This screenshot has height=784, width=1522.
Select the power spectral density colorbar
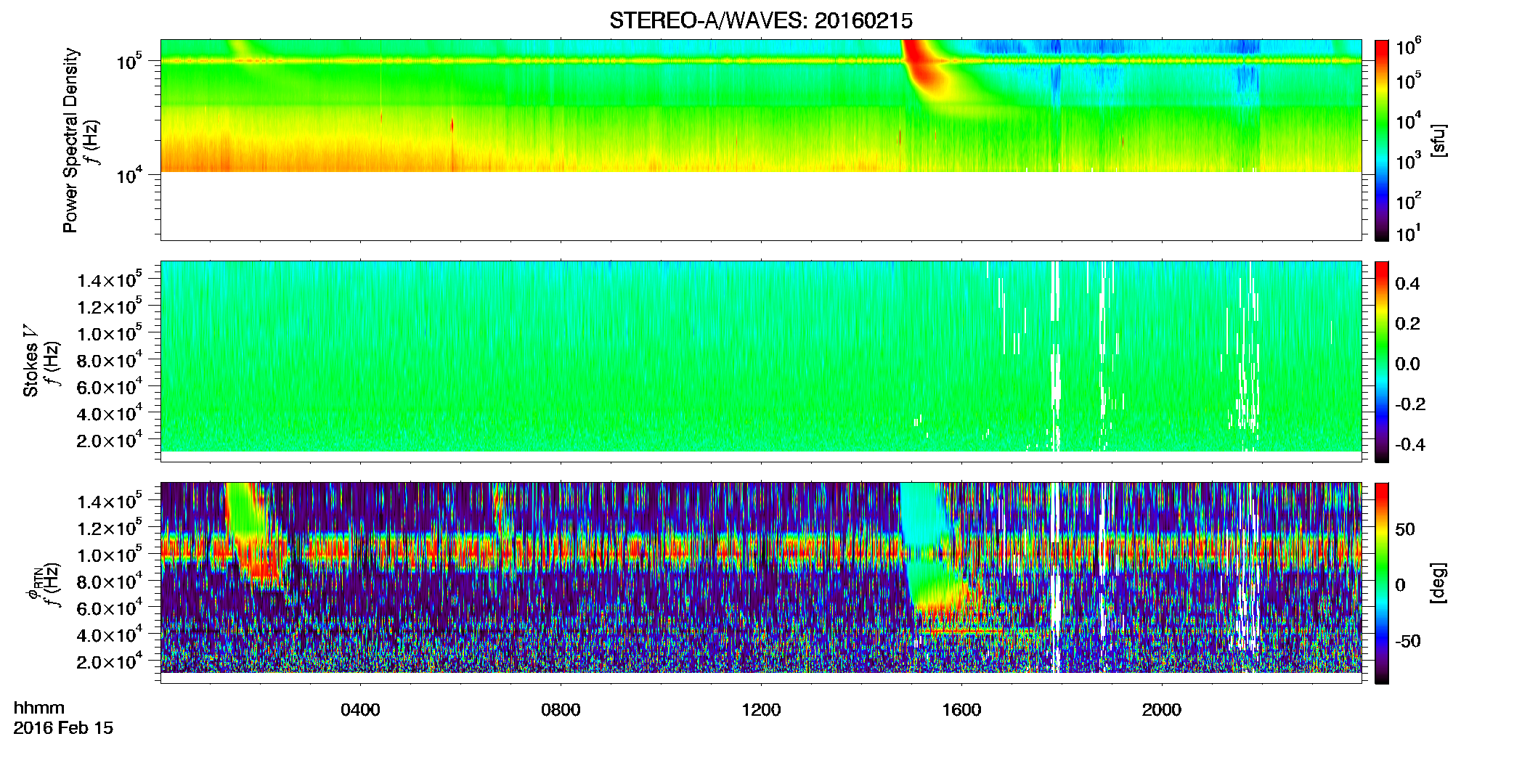pos(1382,140)
